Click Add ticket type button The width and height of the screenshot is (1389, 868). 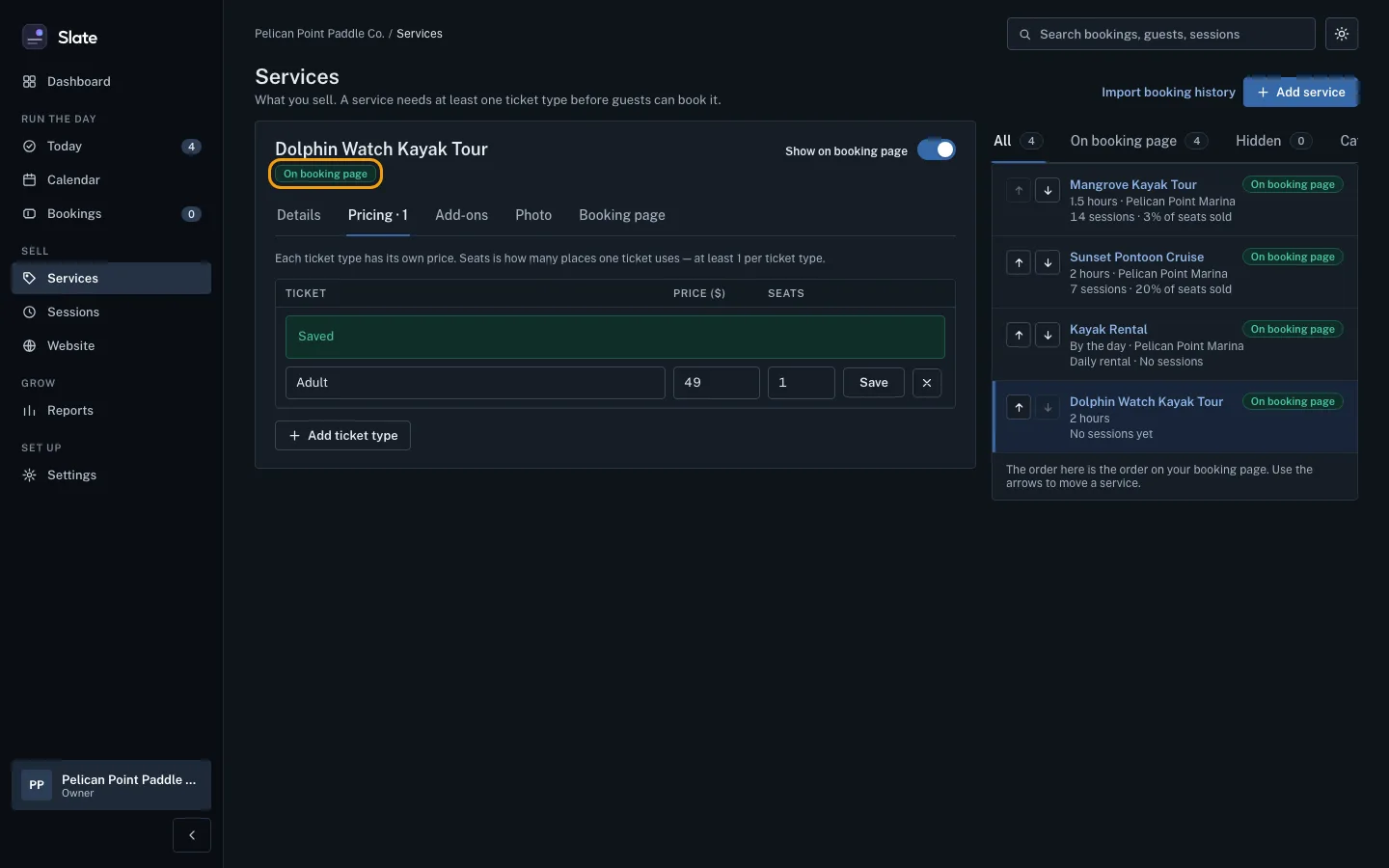click(342, 436)
